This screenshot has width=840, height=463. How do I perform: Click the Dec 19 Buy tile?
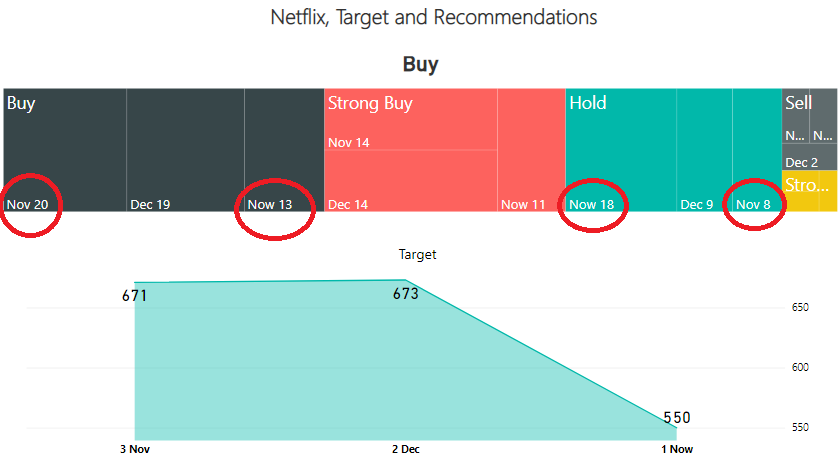(185, 150)
